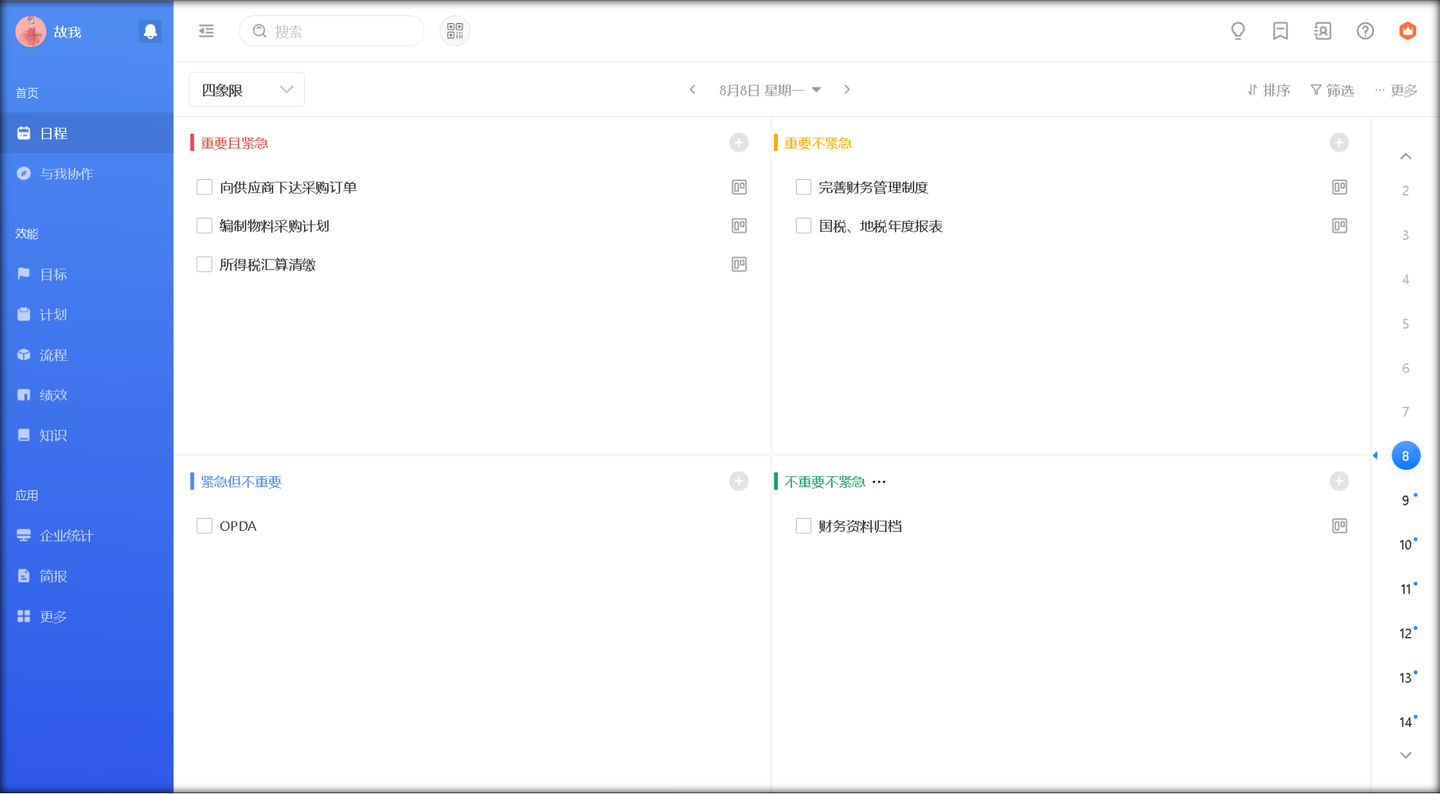Go to 目标 in the sidebar
1440x794 pixels.
(x=53, y=274)
